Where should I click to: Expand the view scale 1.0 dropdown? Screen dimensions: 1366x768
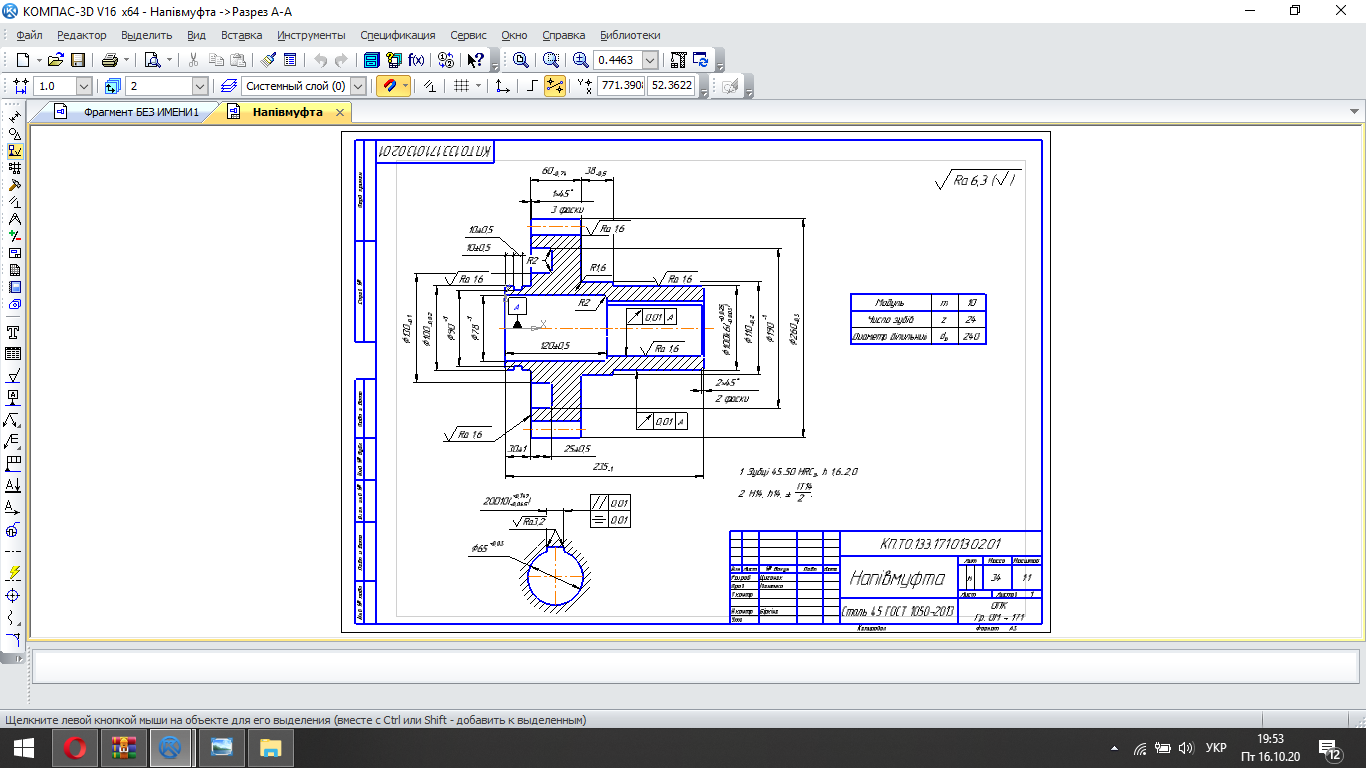[83, 86]
